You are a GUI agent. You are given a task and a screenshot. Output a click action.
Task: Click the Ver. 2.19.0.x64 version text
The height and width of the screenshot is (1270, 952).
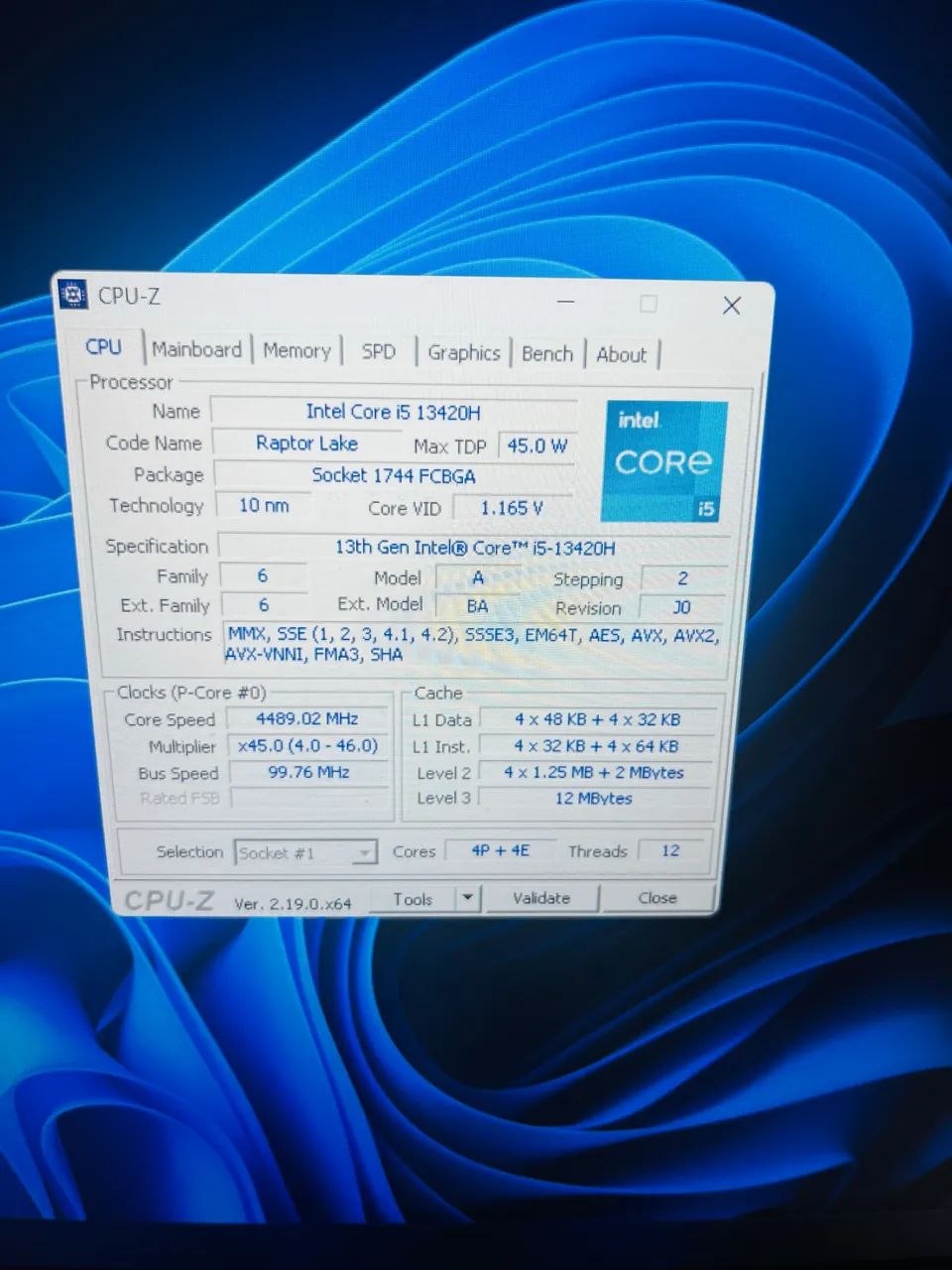coord(293,903)
